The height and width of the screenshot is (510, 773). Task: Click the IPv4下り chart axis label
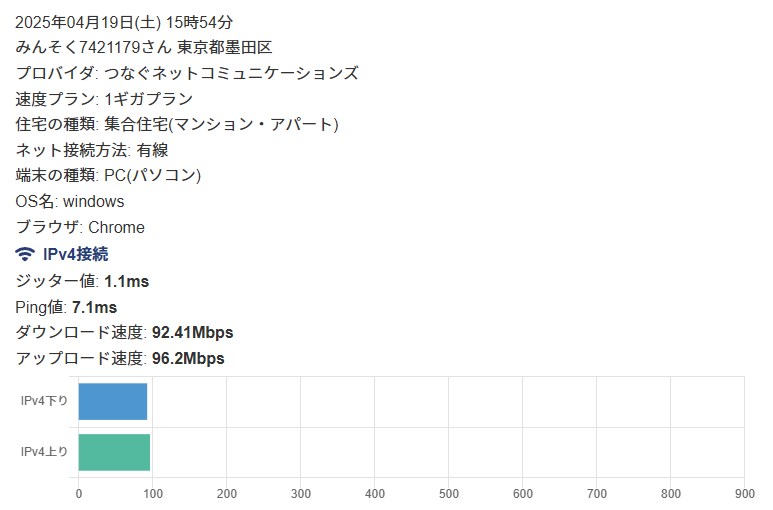[45, 401]
